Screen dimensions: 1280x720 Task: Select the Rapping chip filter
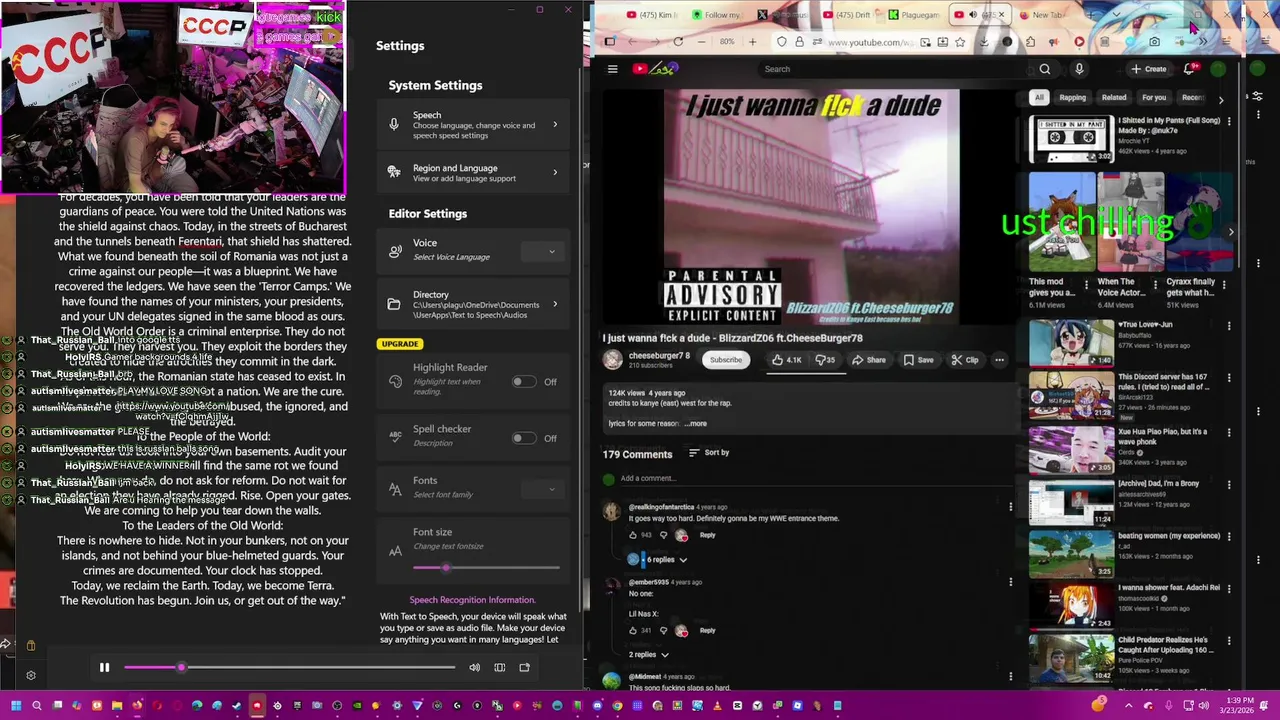pos(1072,98)
